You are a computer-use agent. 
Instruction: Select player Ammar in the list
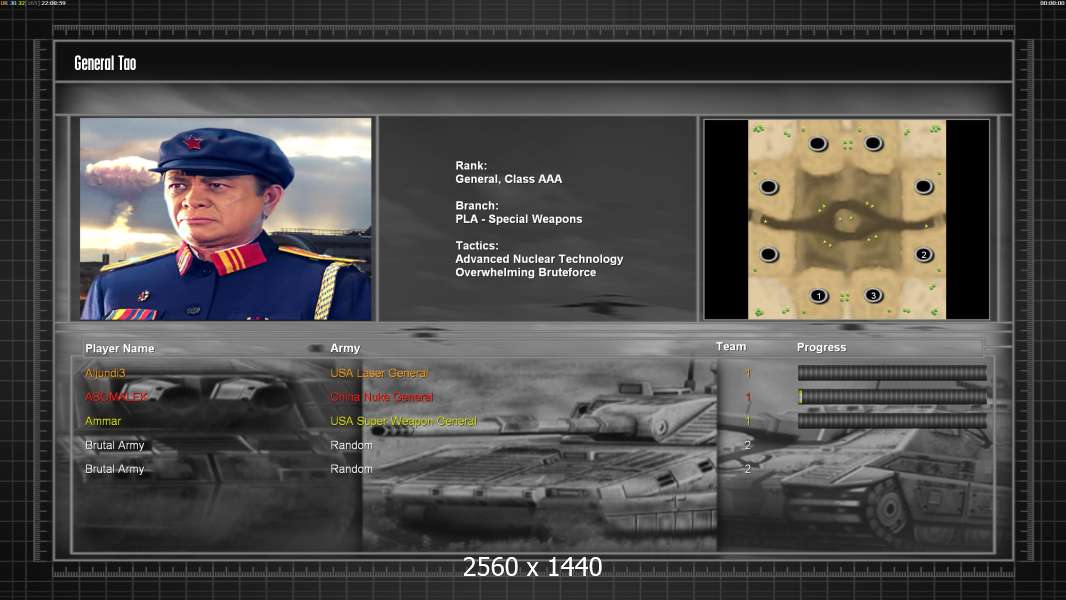tap(103, 421)
